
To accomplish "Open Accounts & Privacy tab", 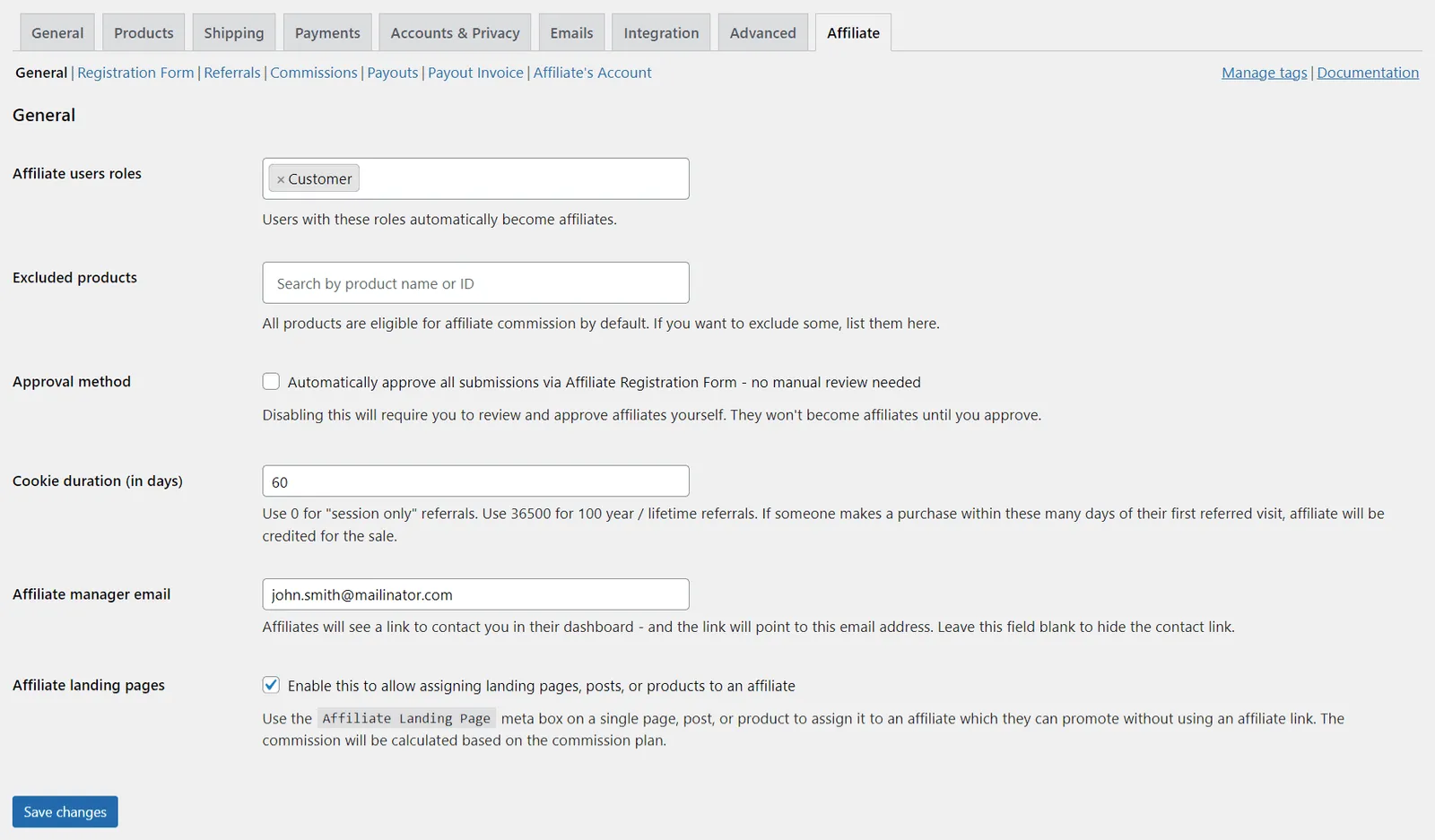I will pyautogui.click(x=455, y=33).
